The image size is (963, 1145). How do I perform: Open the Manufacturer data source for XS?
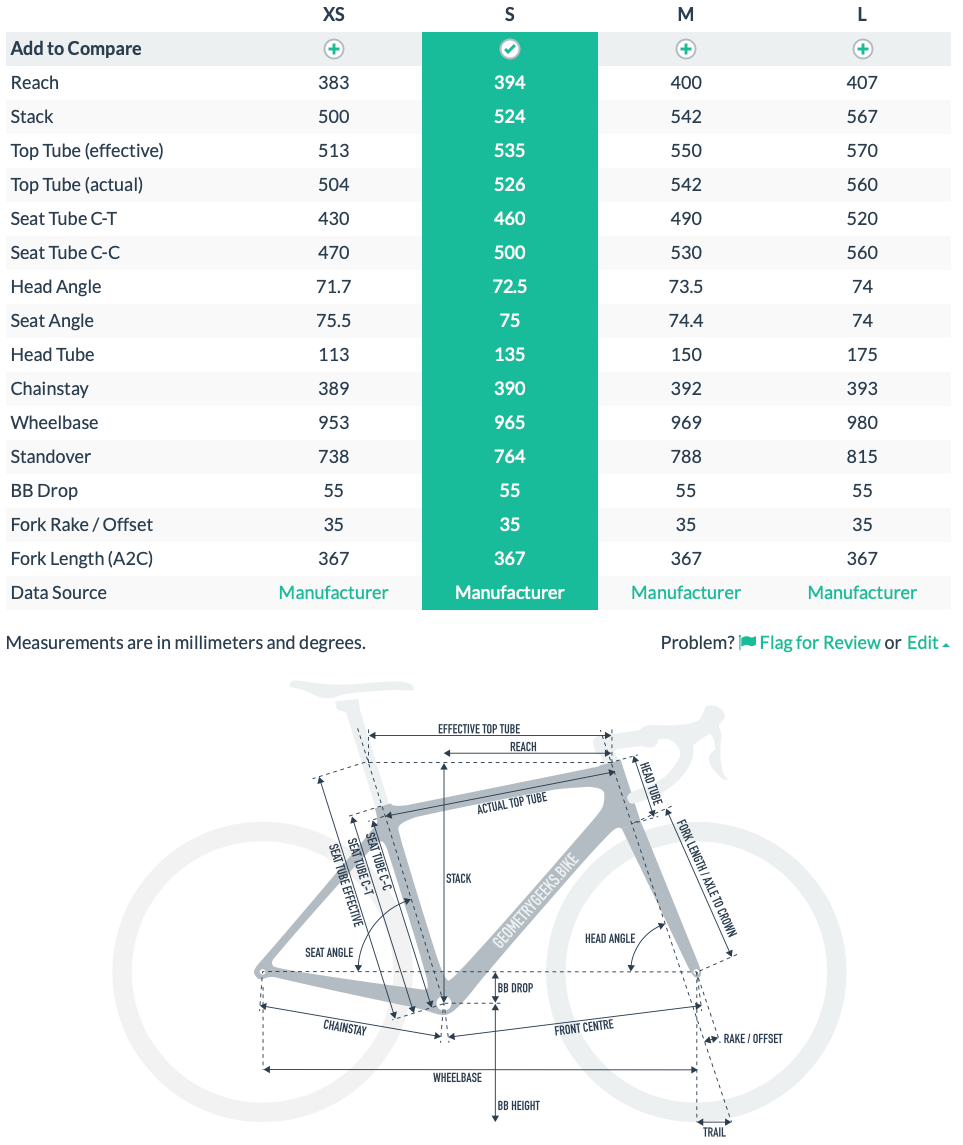pos(333,592)
